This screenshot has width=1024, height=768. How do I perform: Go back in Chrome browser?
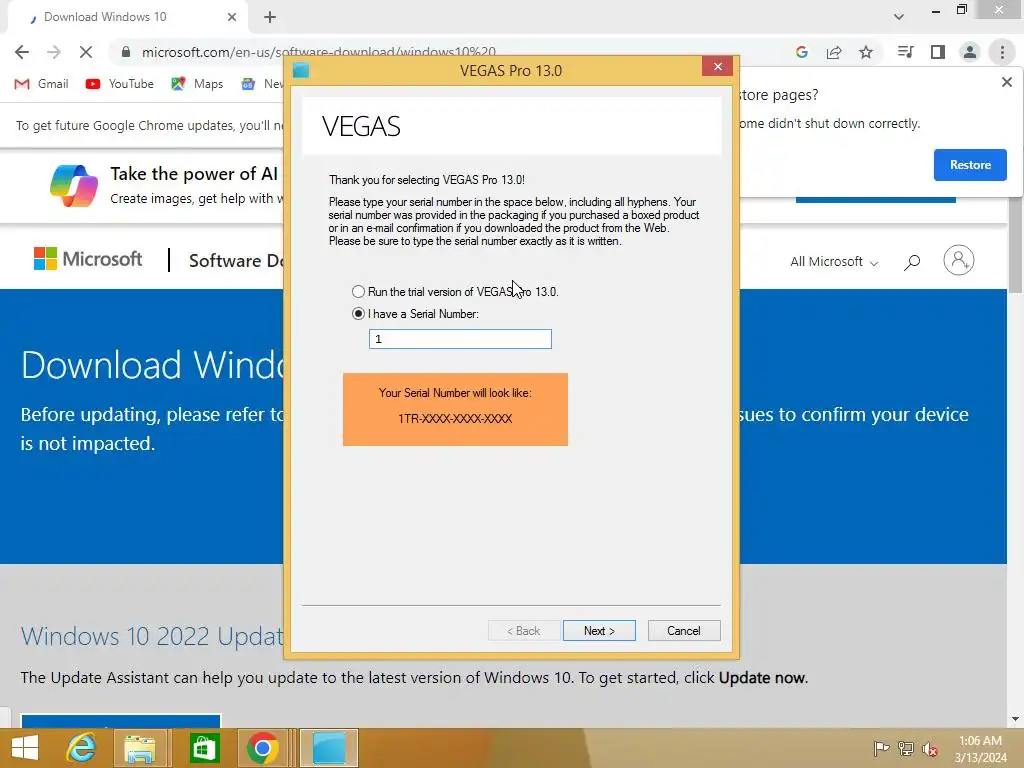pyautogui.click(x=22, y=52)
